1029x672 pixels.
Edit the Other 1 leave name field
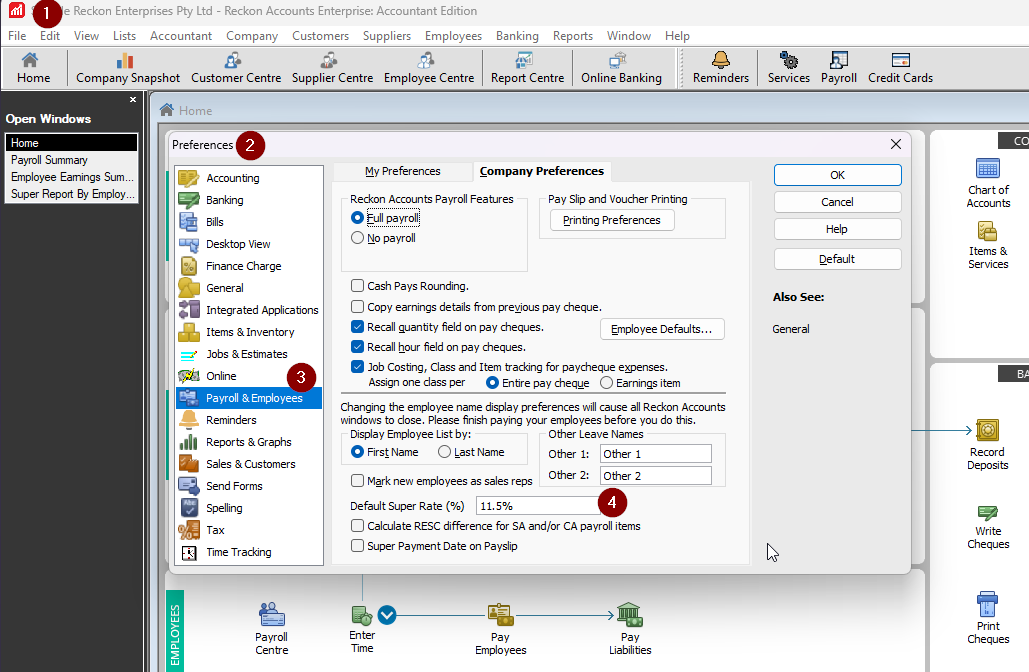[656, 454]
